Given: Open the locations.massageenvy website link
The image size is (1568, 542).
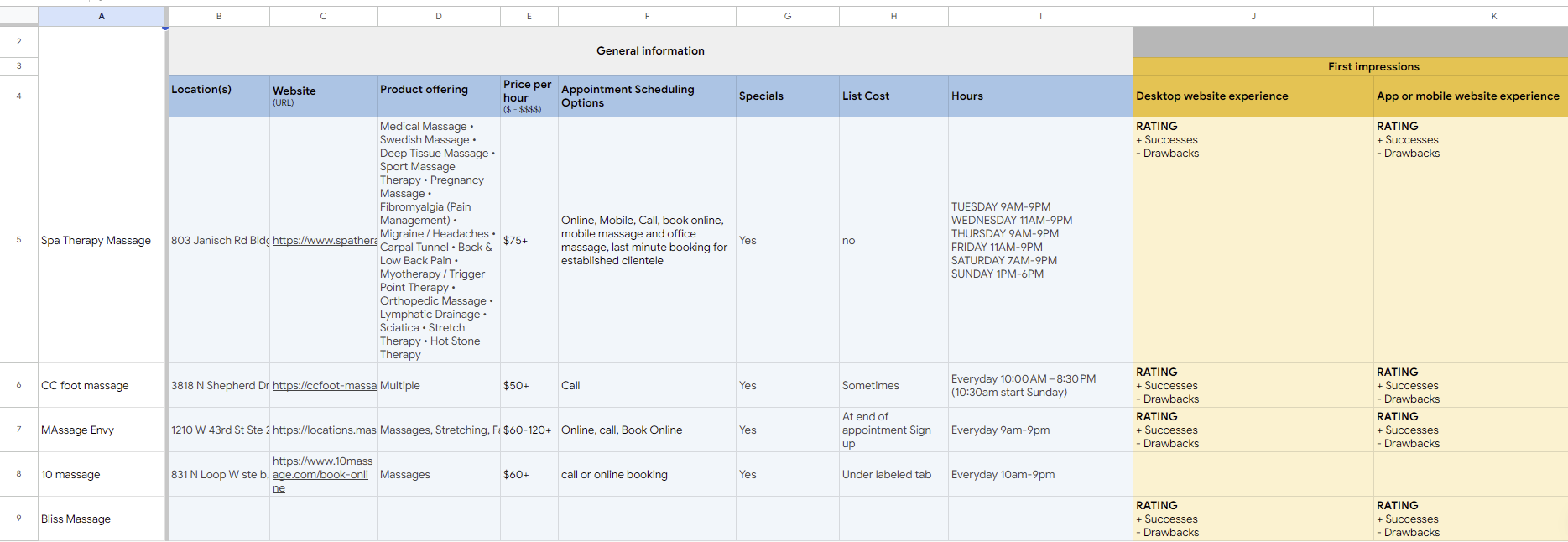Looking at the screenshot, I should 324,430.
